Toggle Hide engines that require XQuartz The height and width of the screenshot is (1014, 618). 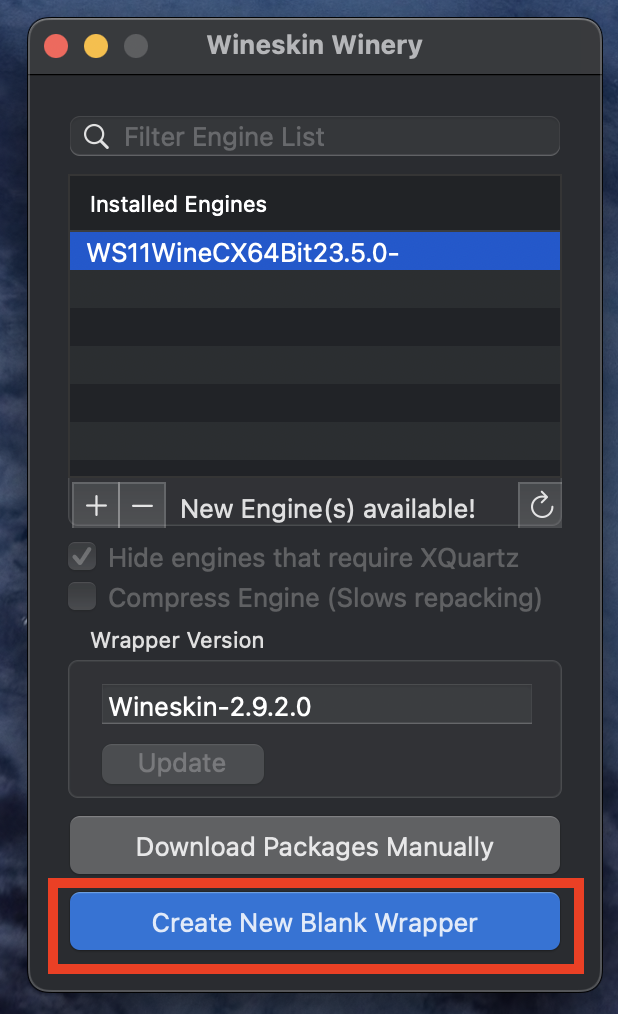[x=83, y=557]
